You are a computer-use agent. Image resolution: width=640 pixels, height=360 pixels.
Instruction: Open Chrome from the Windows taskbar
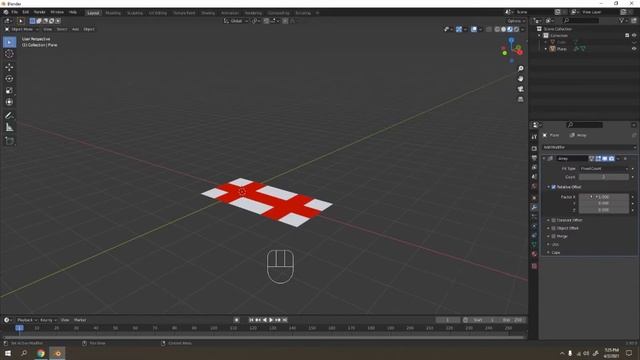pos(40,353)
